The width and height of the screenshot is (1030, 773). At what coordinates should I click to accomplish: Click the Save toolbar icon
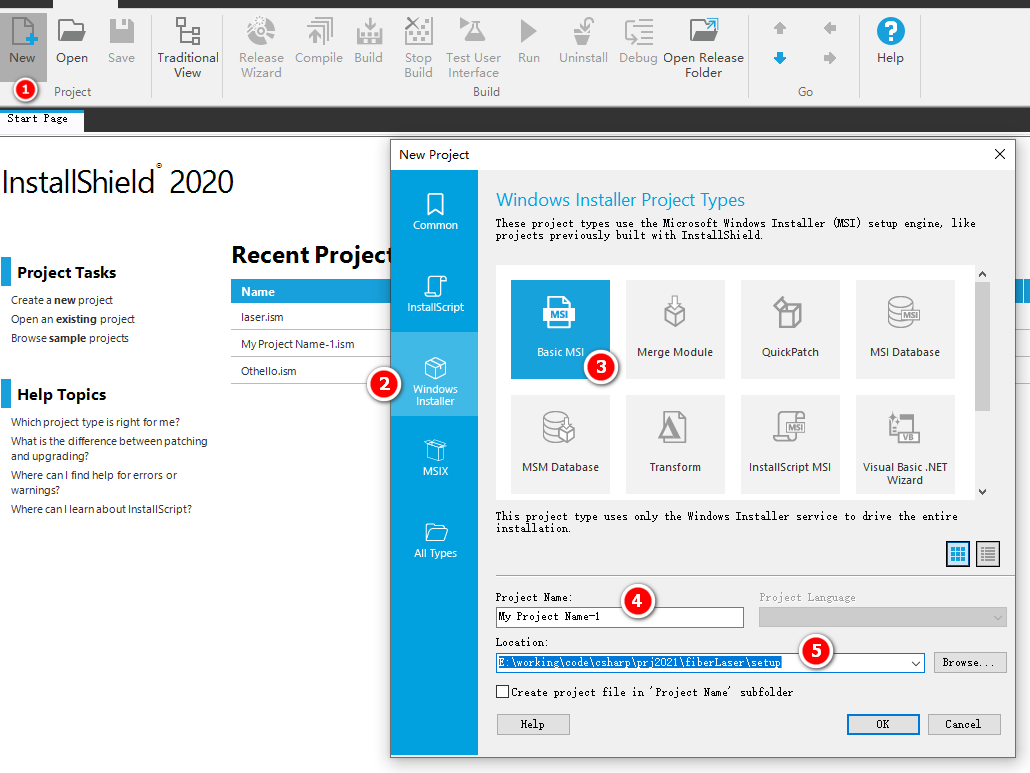point(121,41)
